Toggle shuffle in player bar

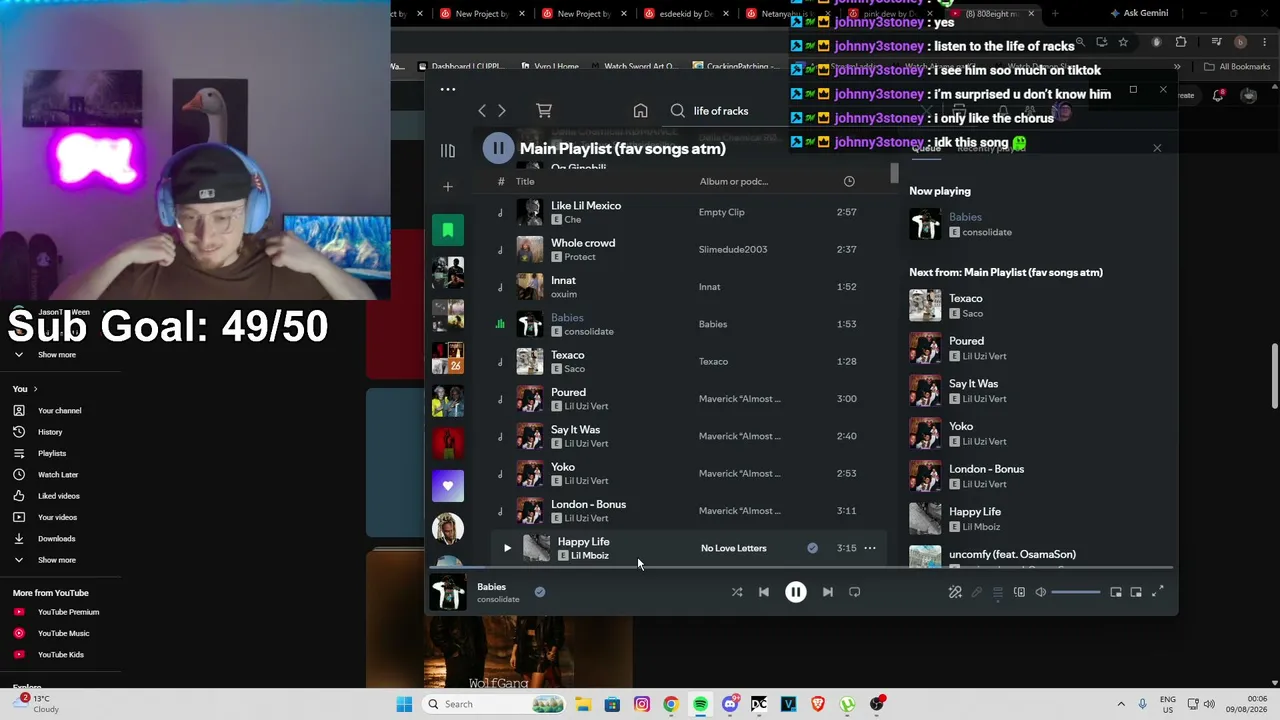[737, 592]
